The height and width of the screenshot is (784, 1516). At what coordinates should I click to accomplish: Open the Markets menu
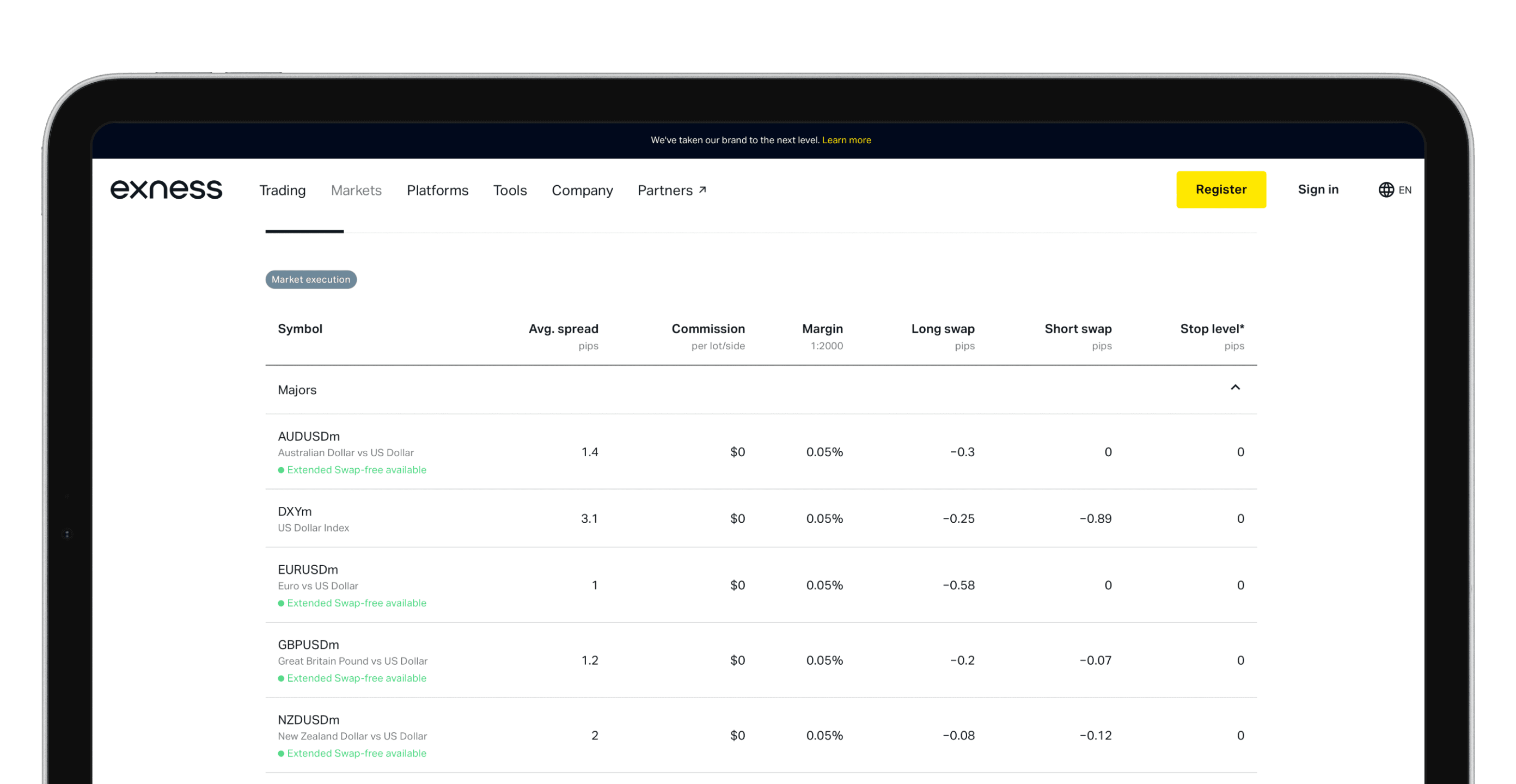(x=356, y=190)
